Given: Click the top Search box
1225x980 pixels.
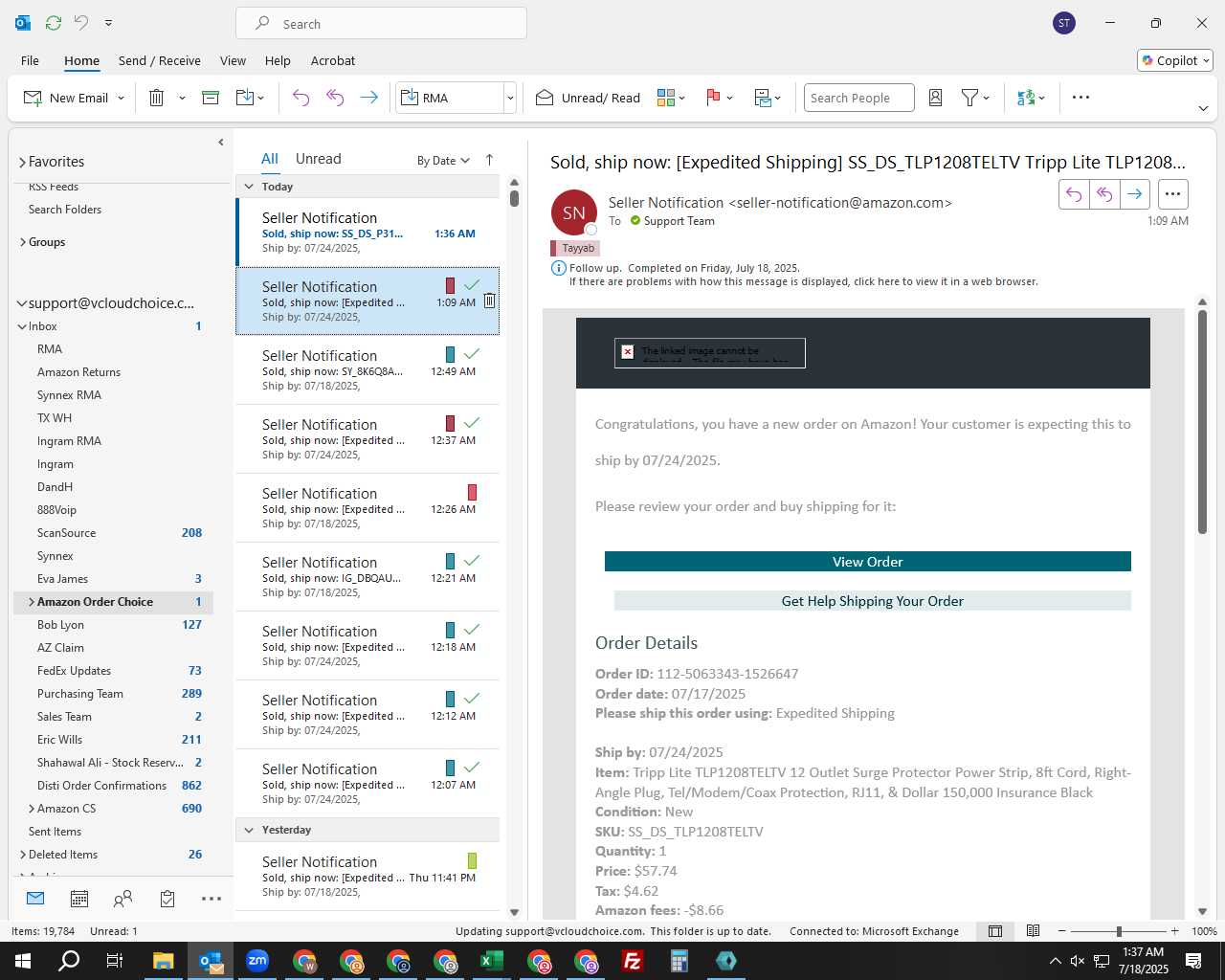Looking at the screenshot, I should (x=382, y=24).
